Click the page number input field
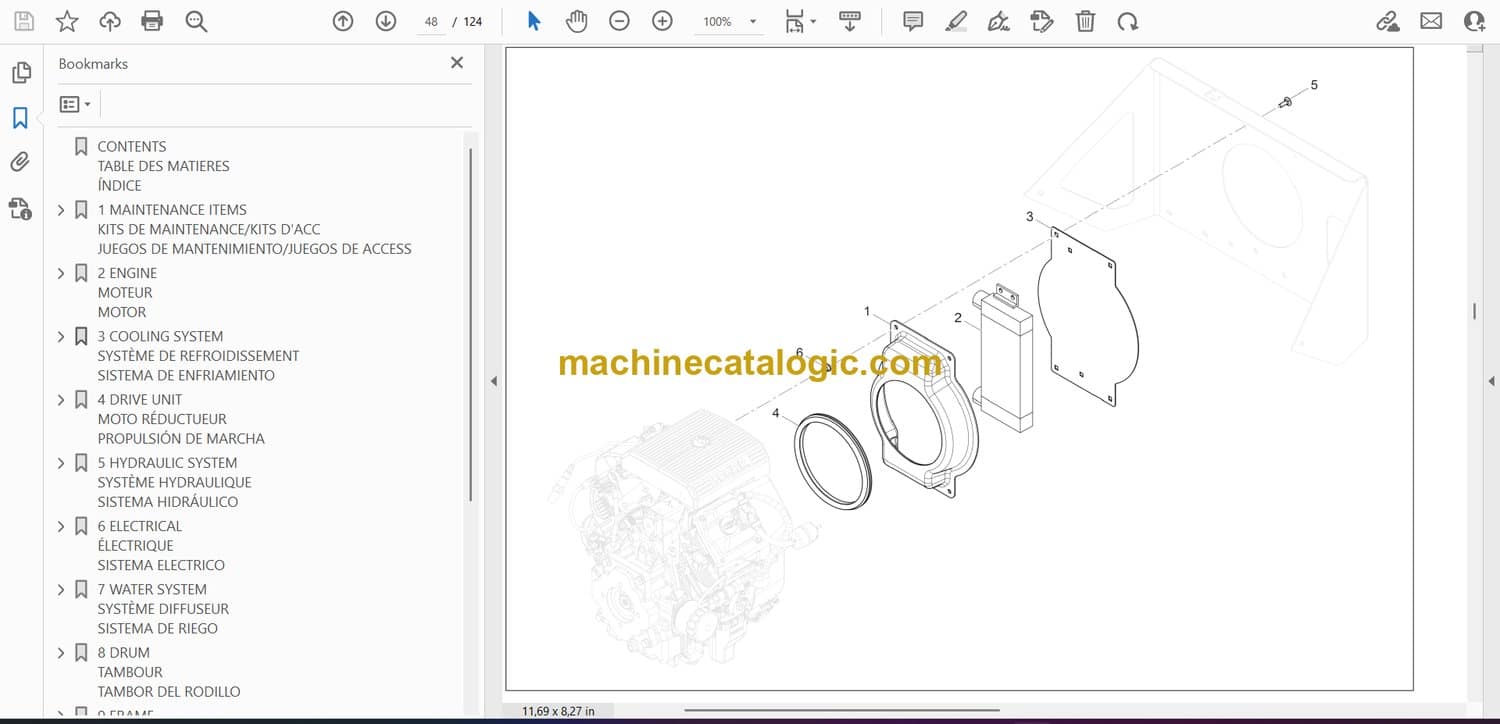Viewport: 1500px width, 724px height. 431,22
